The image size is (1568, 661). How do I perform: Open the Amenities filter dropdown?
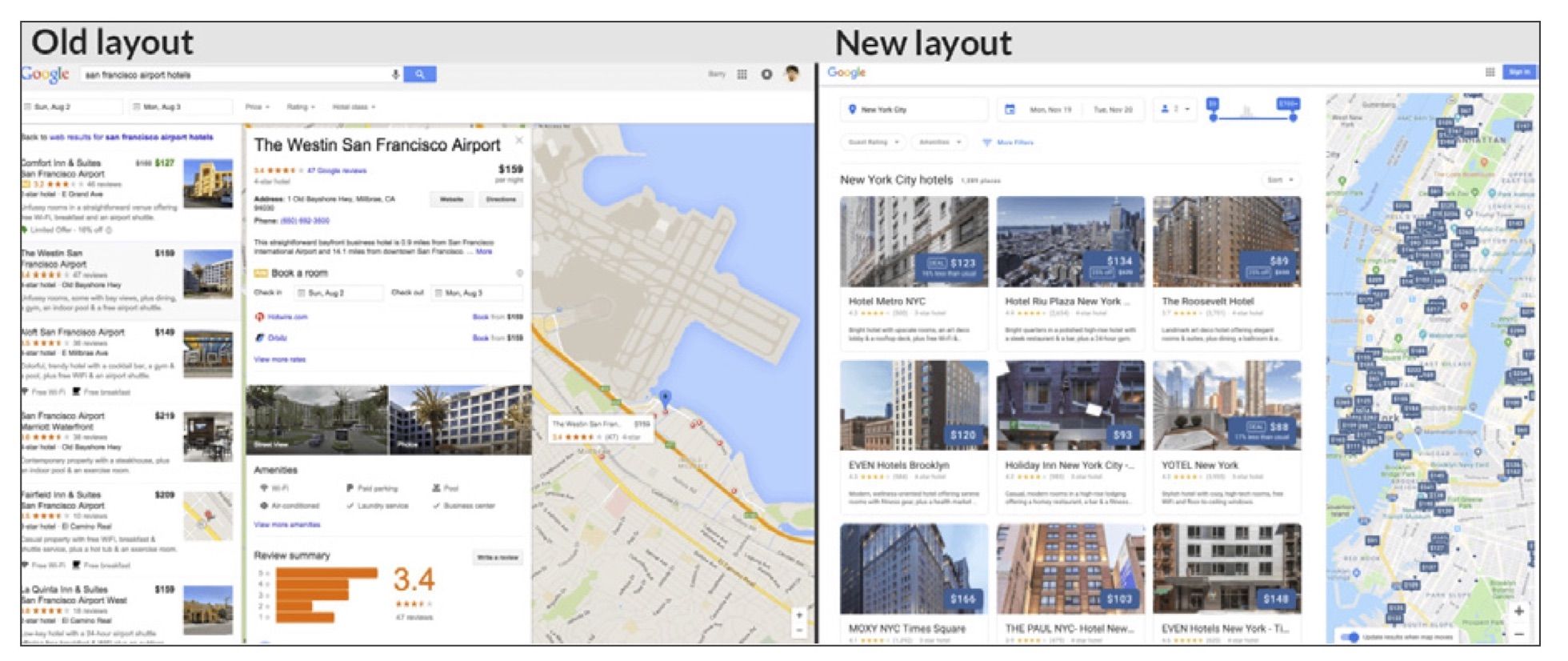(x=938, y=142)
